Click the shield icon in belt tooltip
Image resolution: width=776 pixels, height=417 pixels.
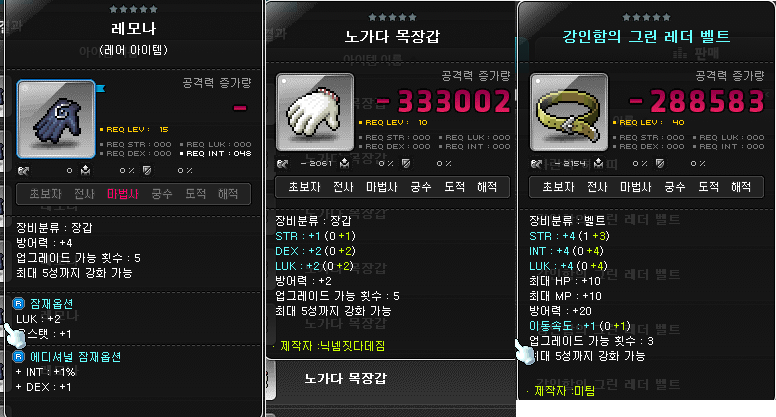(x=660, y=163)
